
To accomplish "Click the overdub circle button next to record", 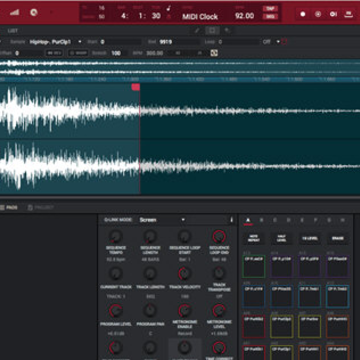I will pyautogui.click(x=318, y=14).
